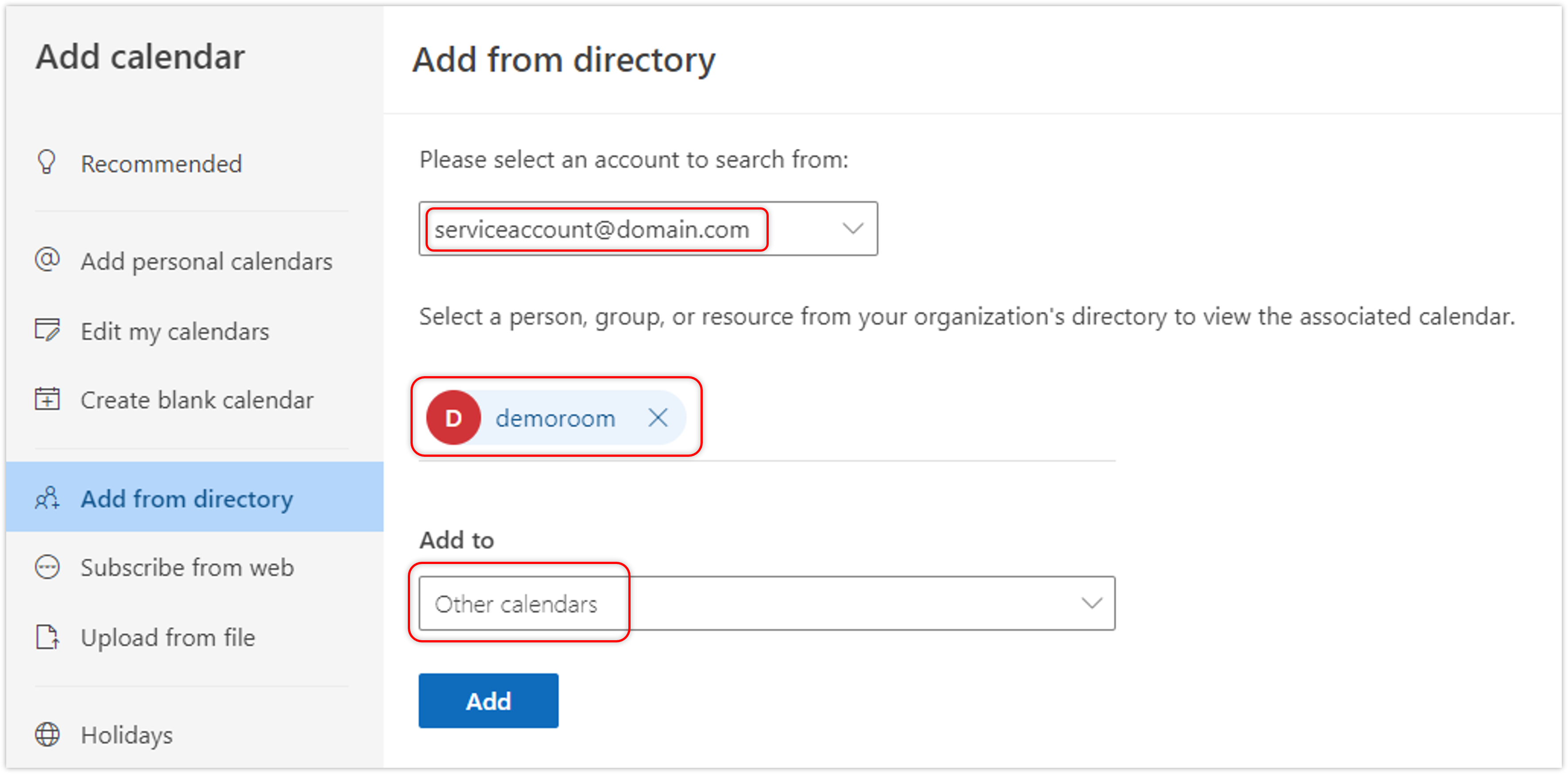Click the account dropdown chevron arrow
Screen dimensions: 1568x774
[x=853, y=229]
